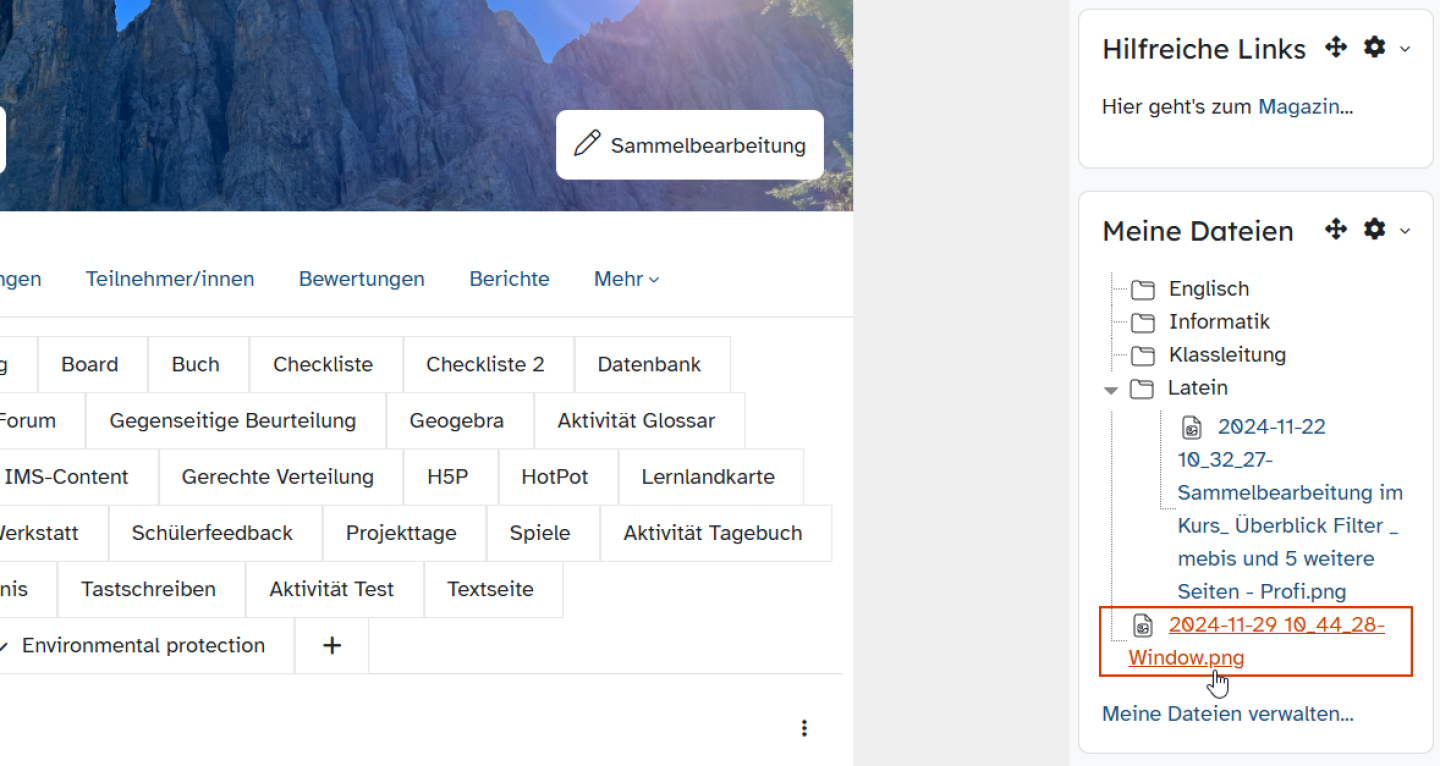
Task: Select the Berichte navigation item
Action: click(x=509, y=279)
